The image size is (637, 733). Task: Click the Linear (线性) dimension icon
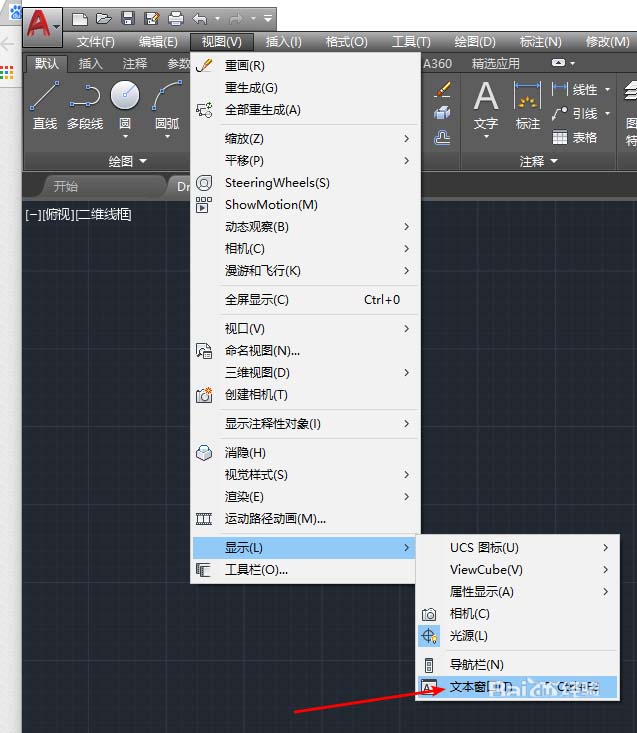pos(559,89)
